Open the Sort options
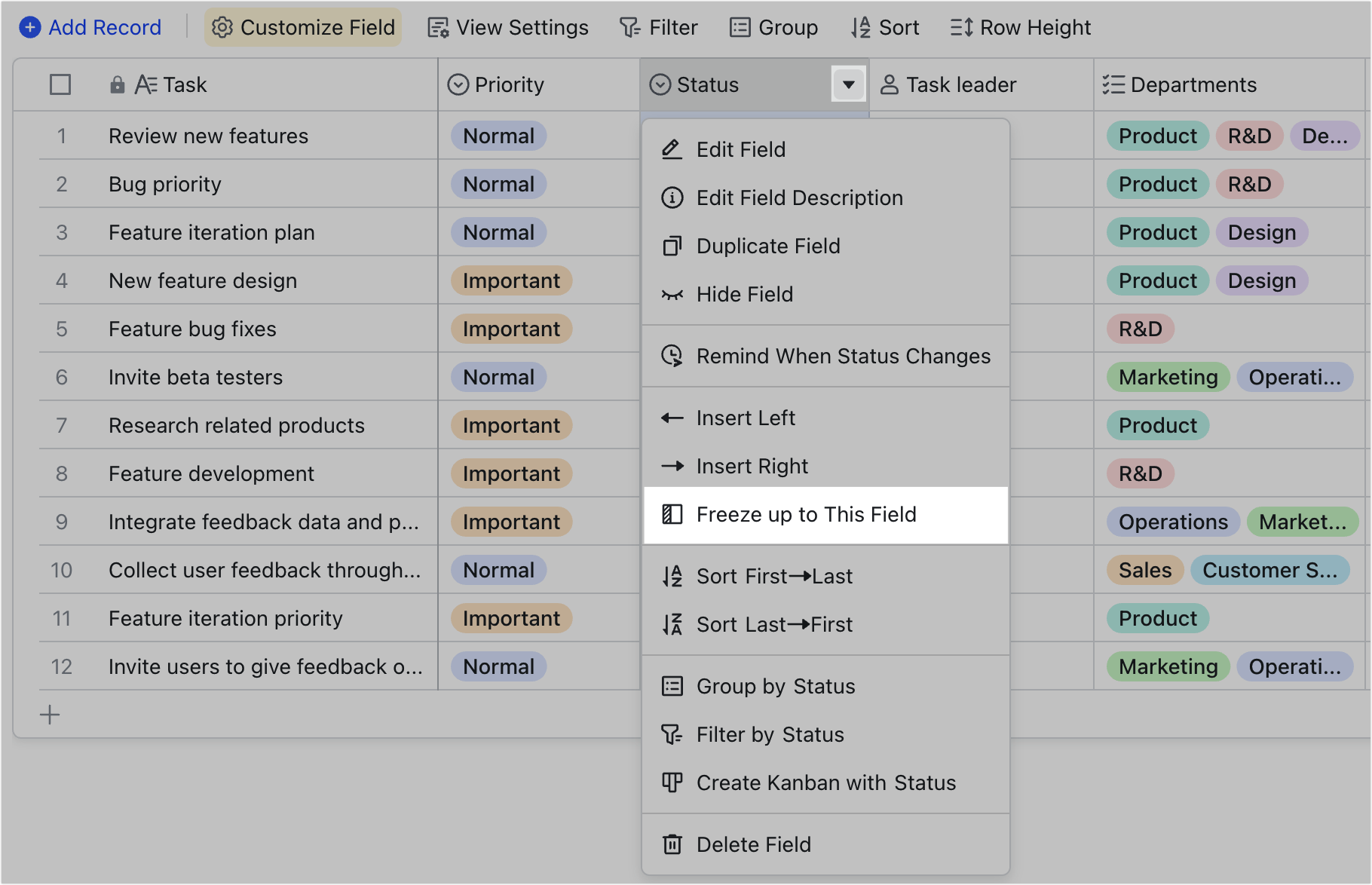 click(x=885, y=26)
